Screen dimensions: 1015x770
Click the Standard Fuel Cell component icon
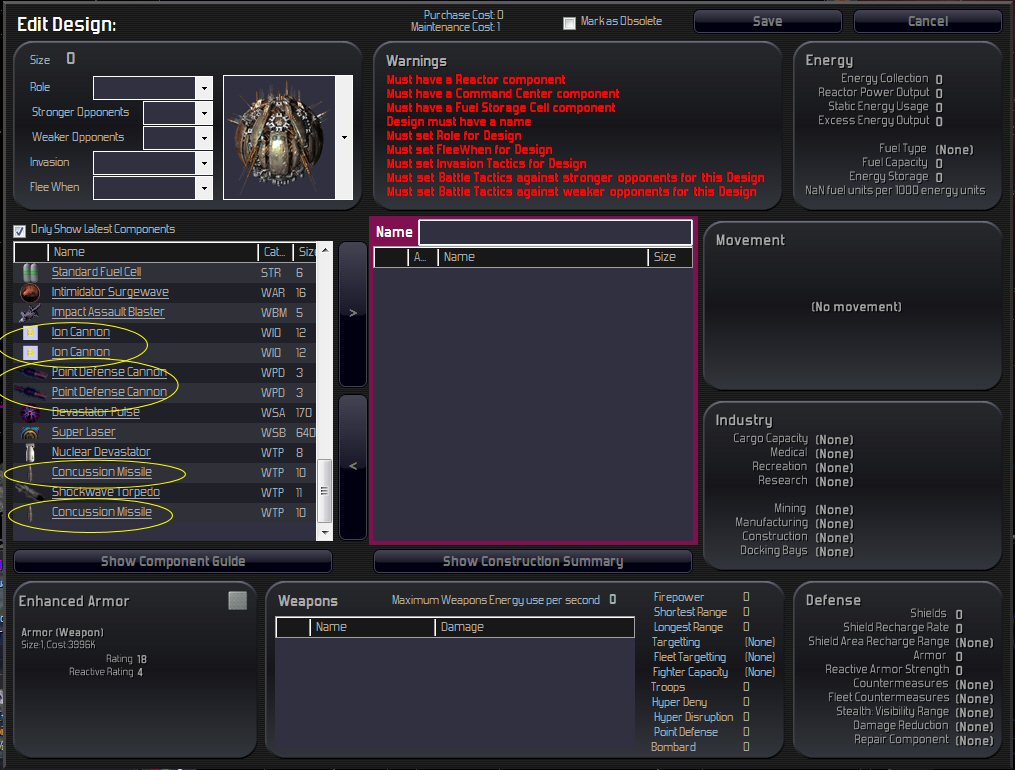coord(30,272)
